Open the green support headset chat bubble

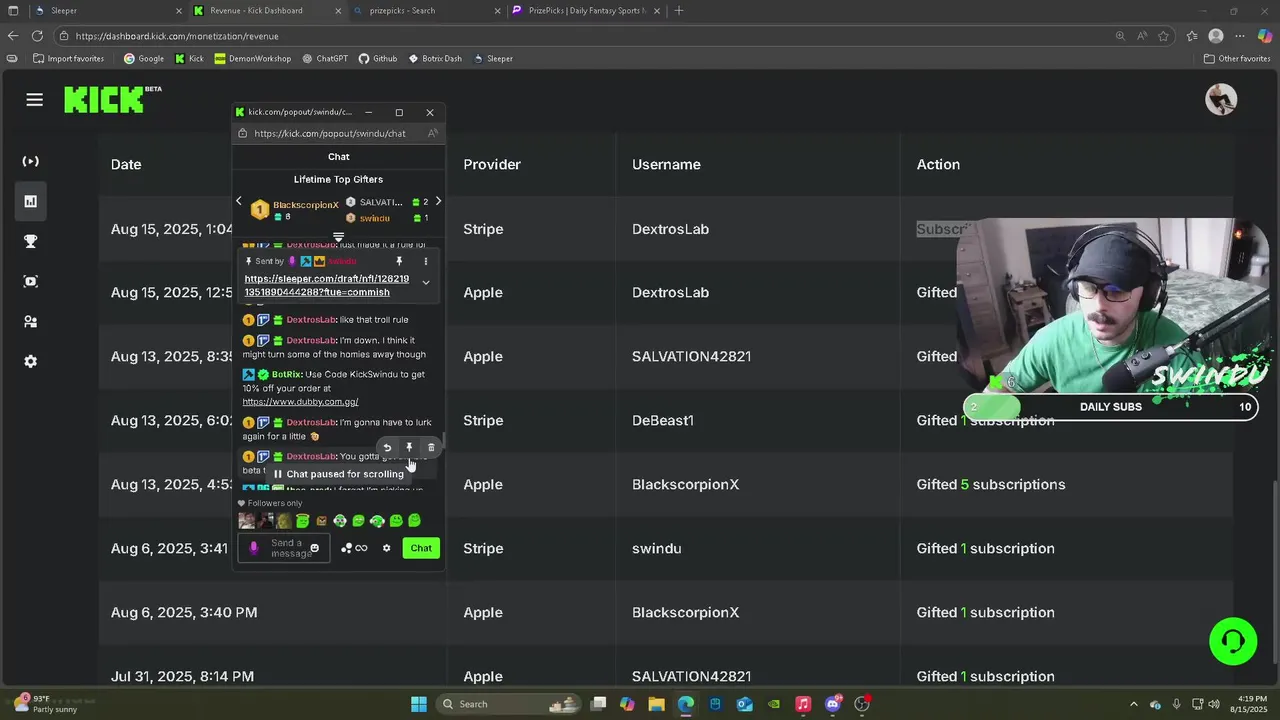point(1232,641)
